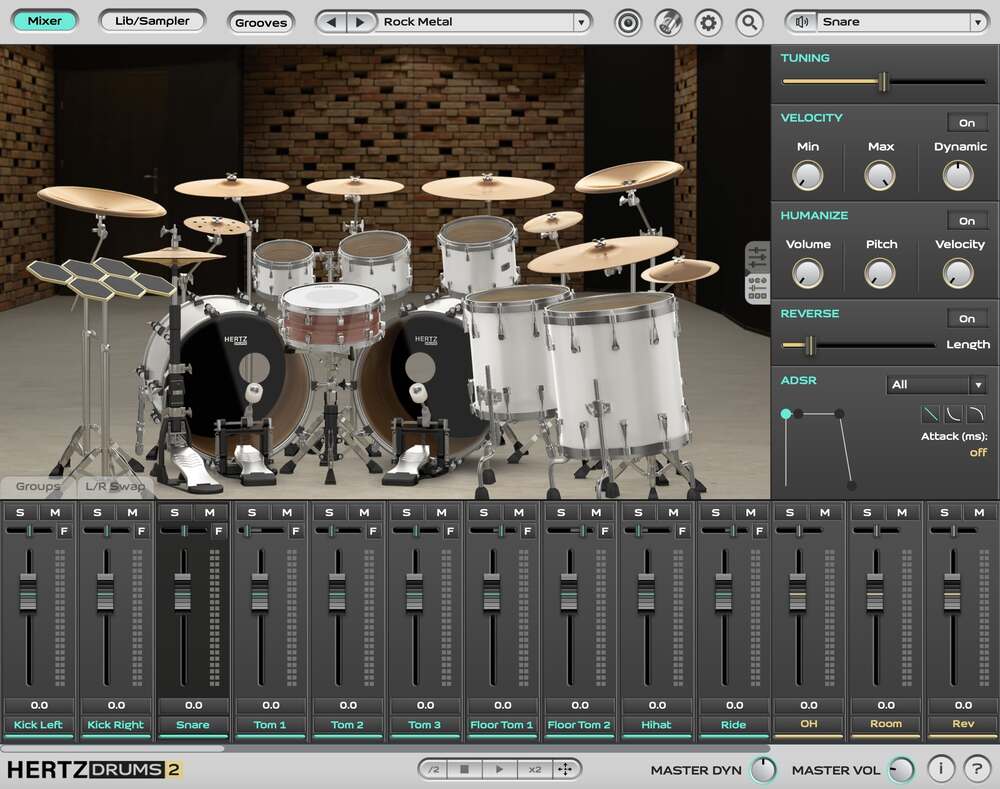This screenshot has height=789, width=1000.
Task: Click the search magnifier icon
Action: pos(749,21)
